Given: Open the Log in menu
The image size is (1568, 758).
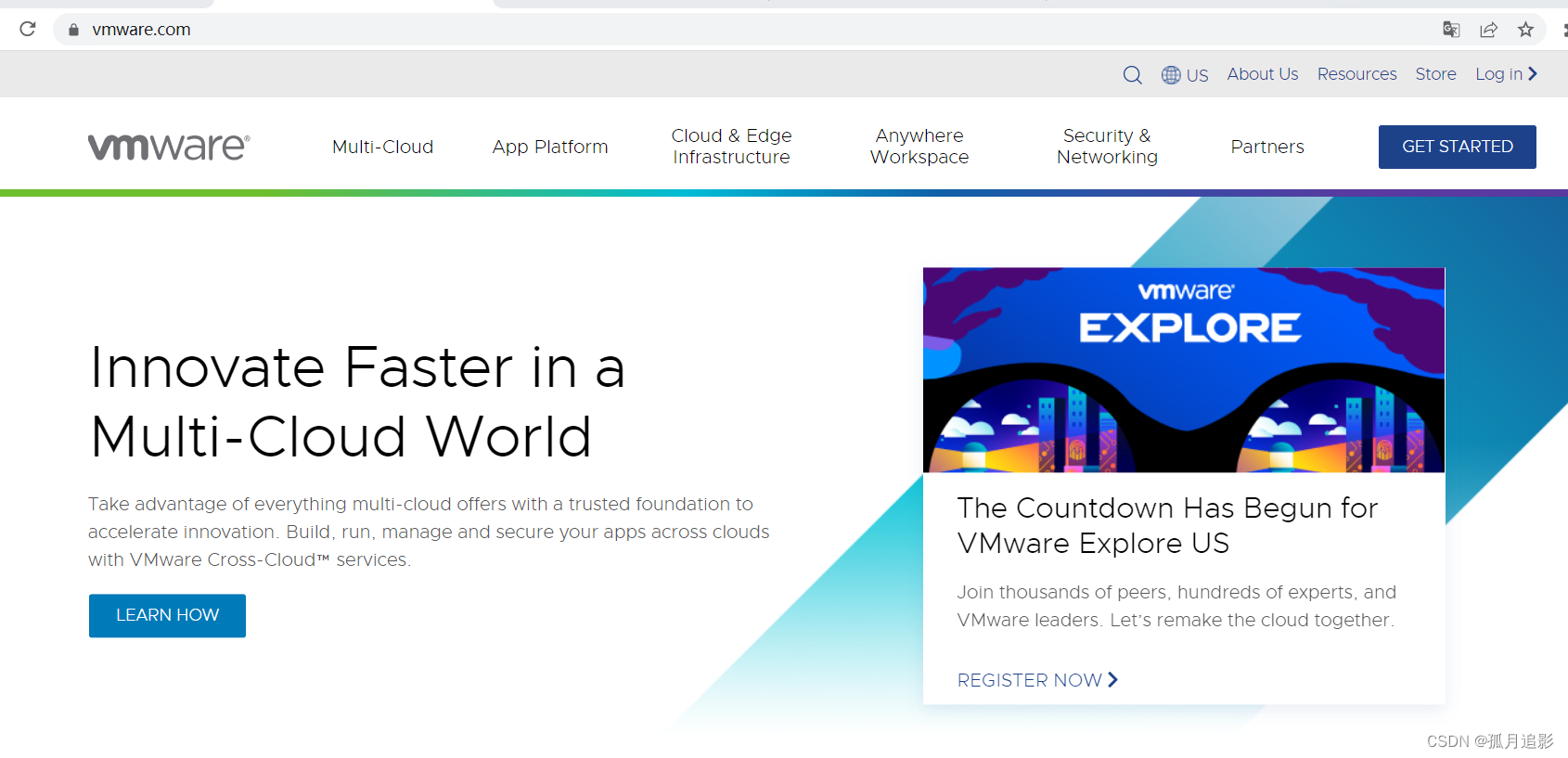Looking at the screenshot, I should click(1507, 74).
